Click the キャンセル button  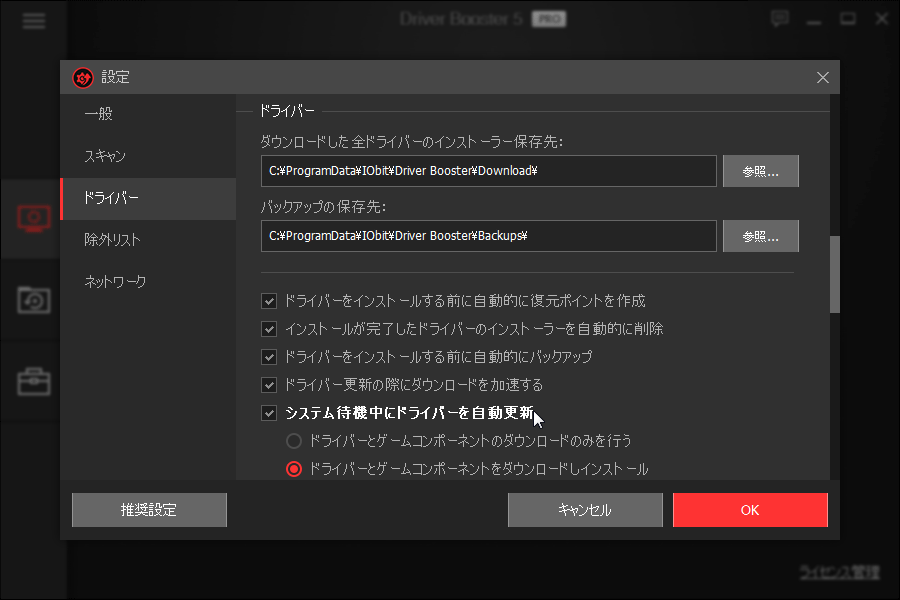pyautogui.click(x=585, y=510)
